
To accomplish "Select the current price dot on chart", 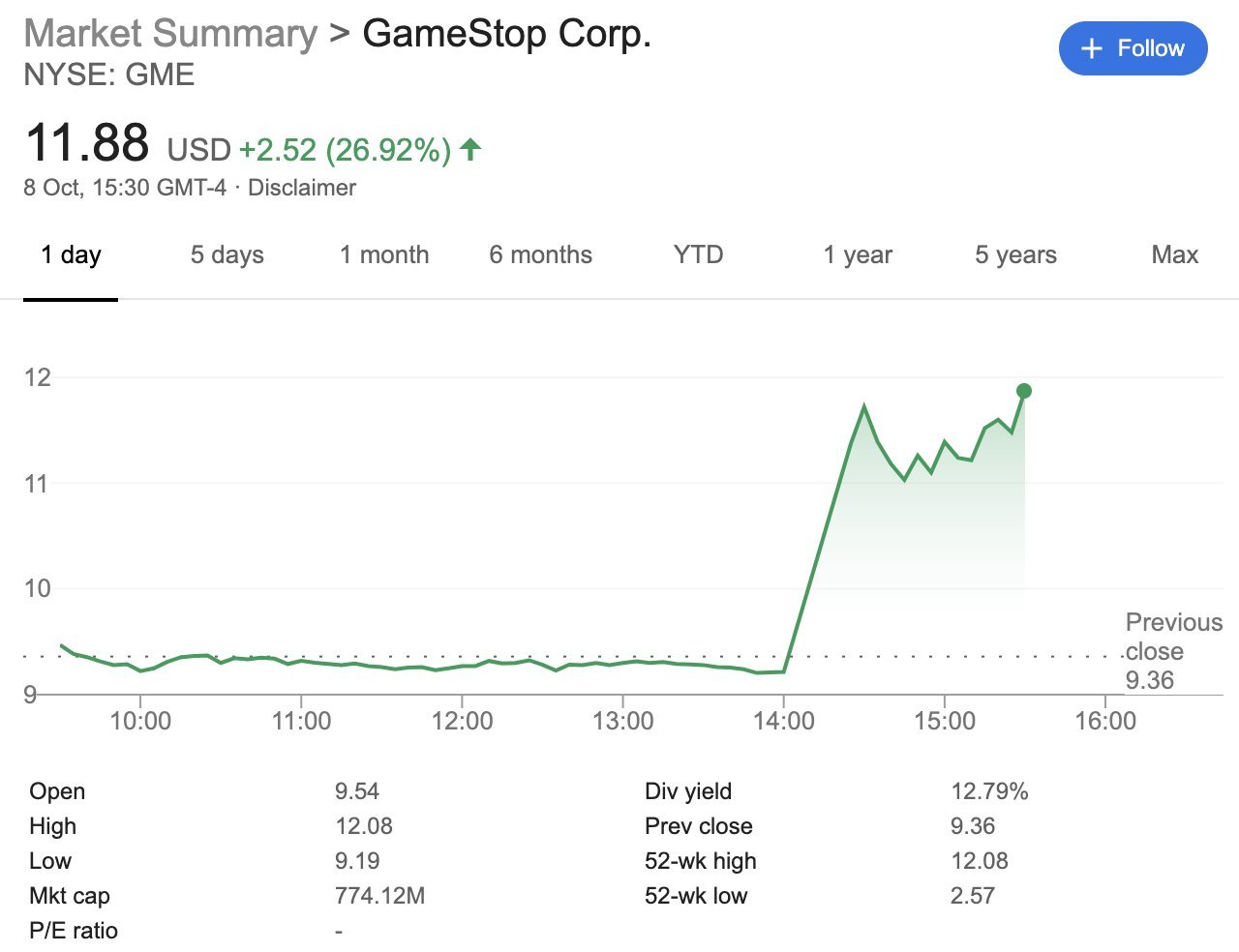I will click(1022, 390).
